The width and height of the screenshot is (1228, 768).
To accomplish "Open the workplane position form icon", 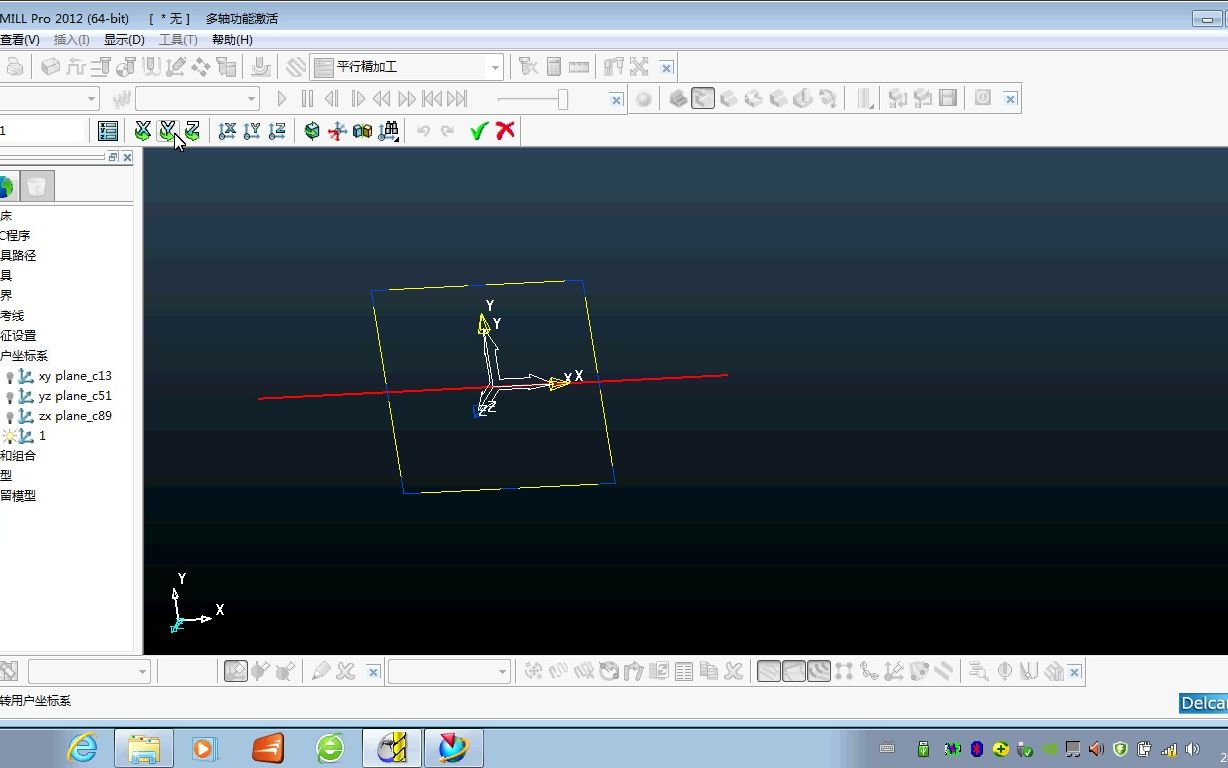I will point(108,131).
